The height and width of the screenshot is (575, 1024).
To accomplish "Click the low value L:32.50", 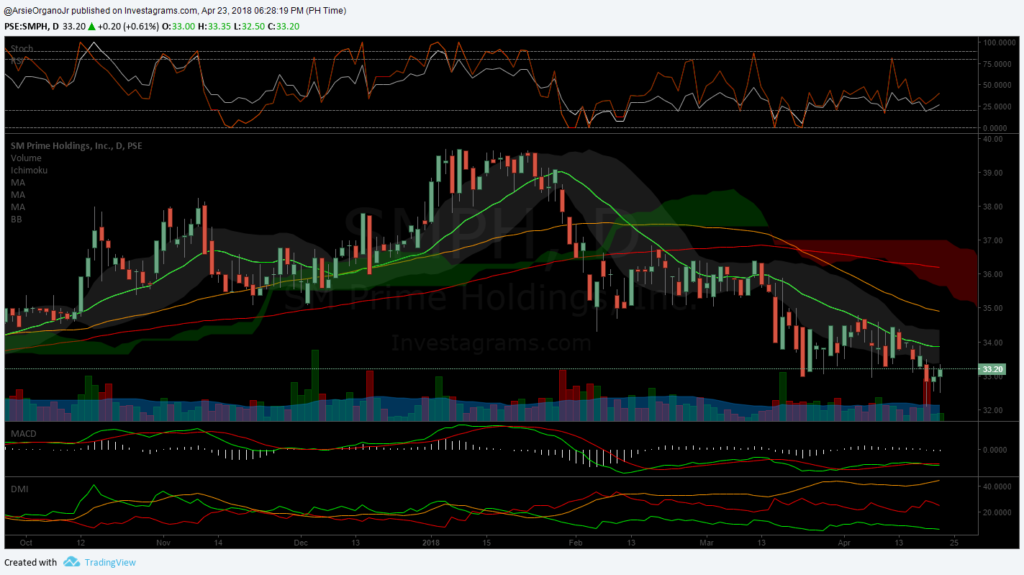I will click(x=249, y=26).
